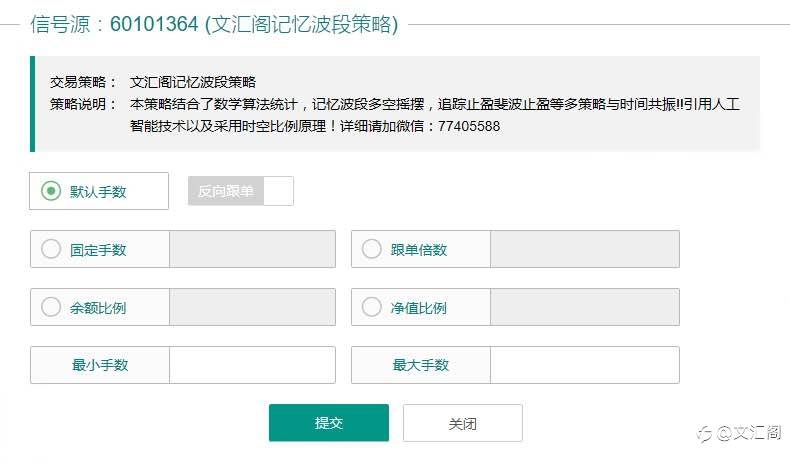Image resolution: width=790 pixels, height=465 pixels.
Task: Choose the 净值比例 radio option
Action: 371,307
